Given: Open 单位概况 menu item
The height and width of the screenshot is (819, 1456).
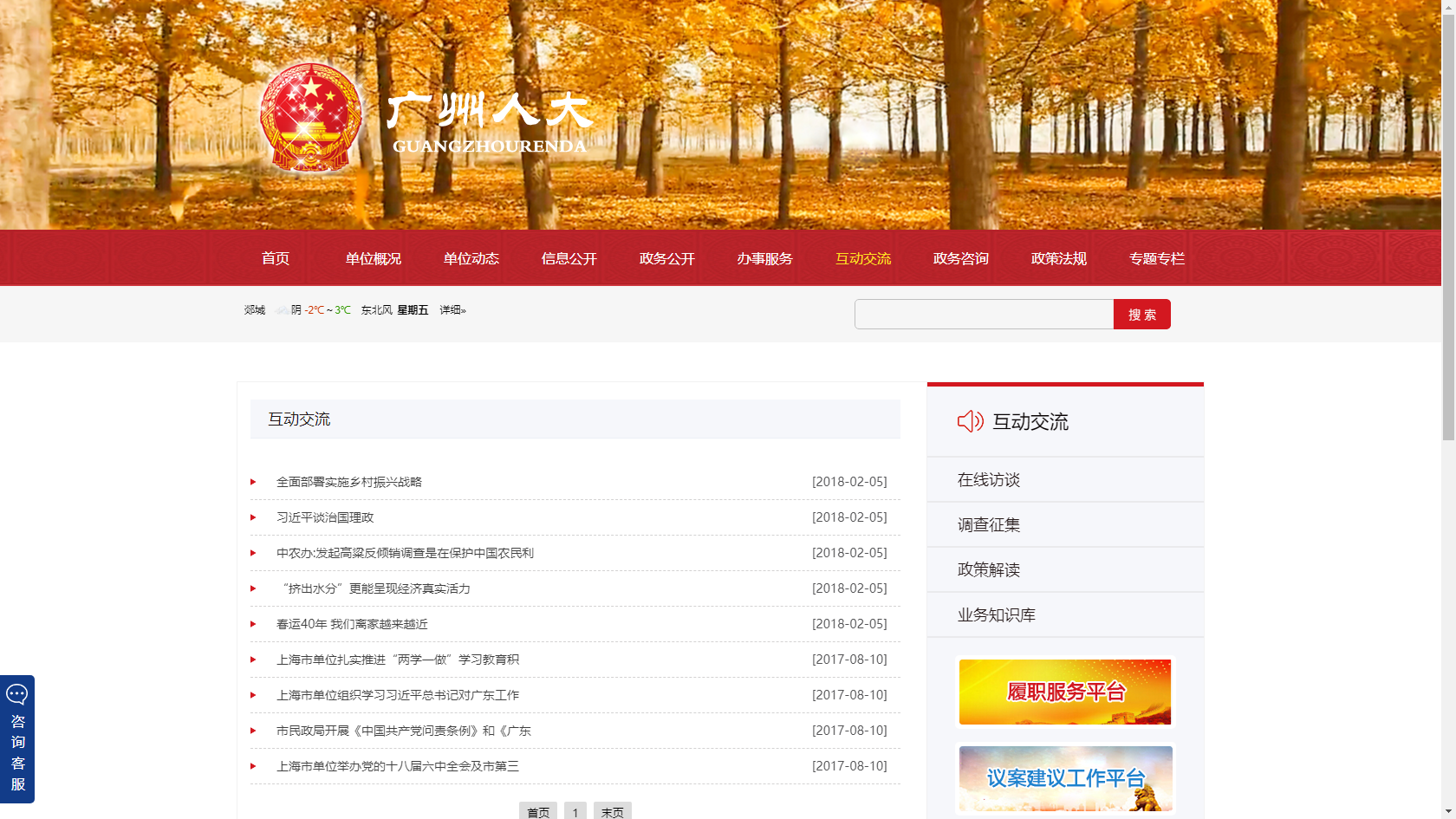Looking at the screenshot, I should 374,258.
